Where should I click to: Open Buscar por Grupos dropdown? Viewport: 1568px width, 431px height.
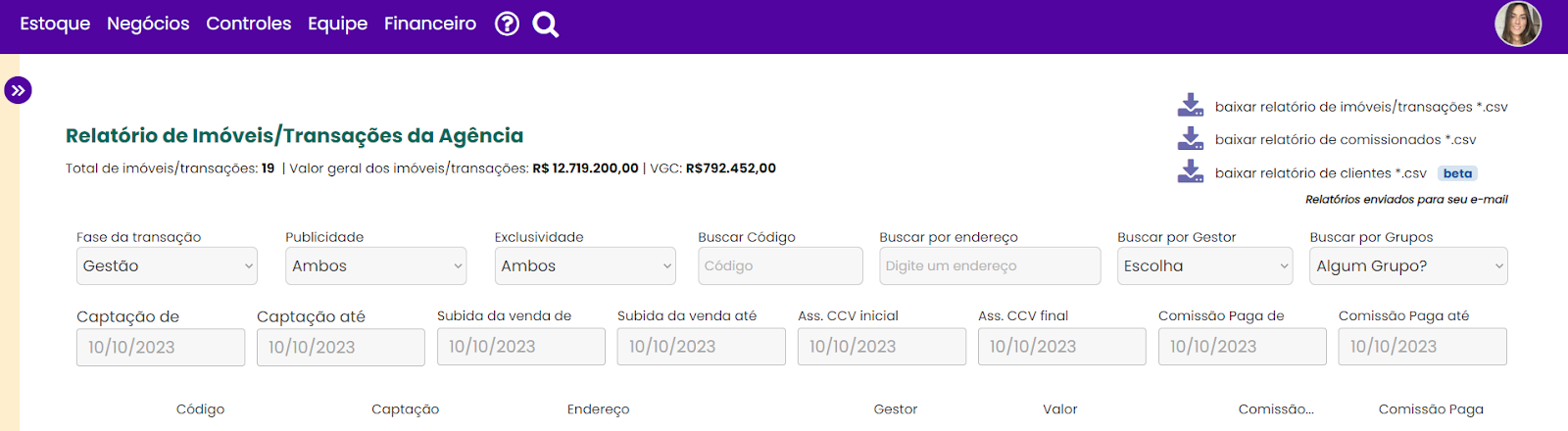[1408, 265]
